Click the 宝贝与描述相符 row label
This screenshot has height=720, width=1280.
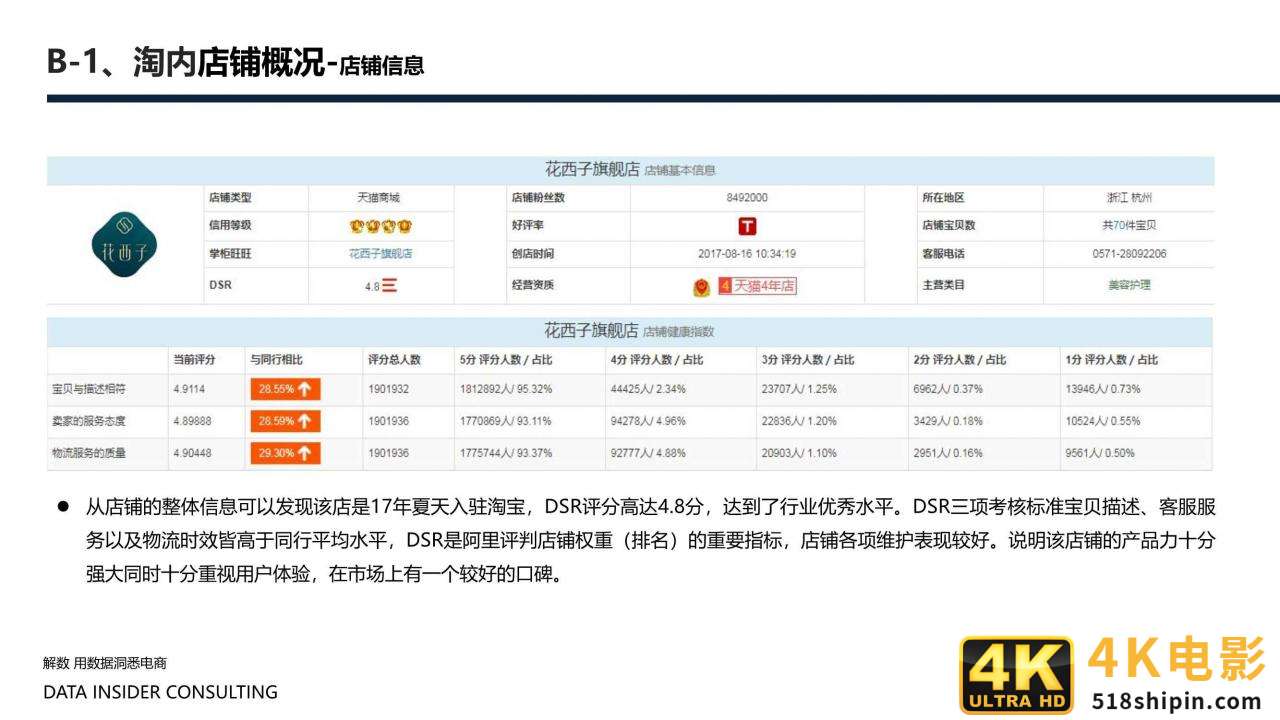[x=89, y=389]
